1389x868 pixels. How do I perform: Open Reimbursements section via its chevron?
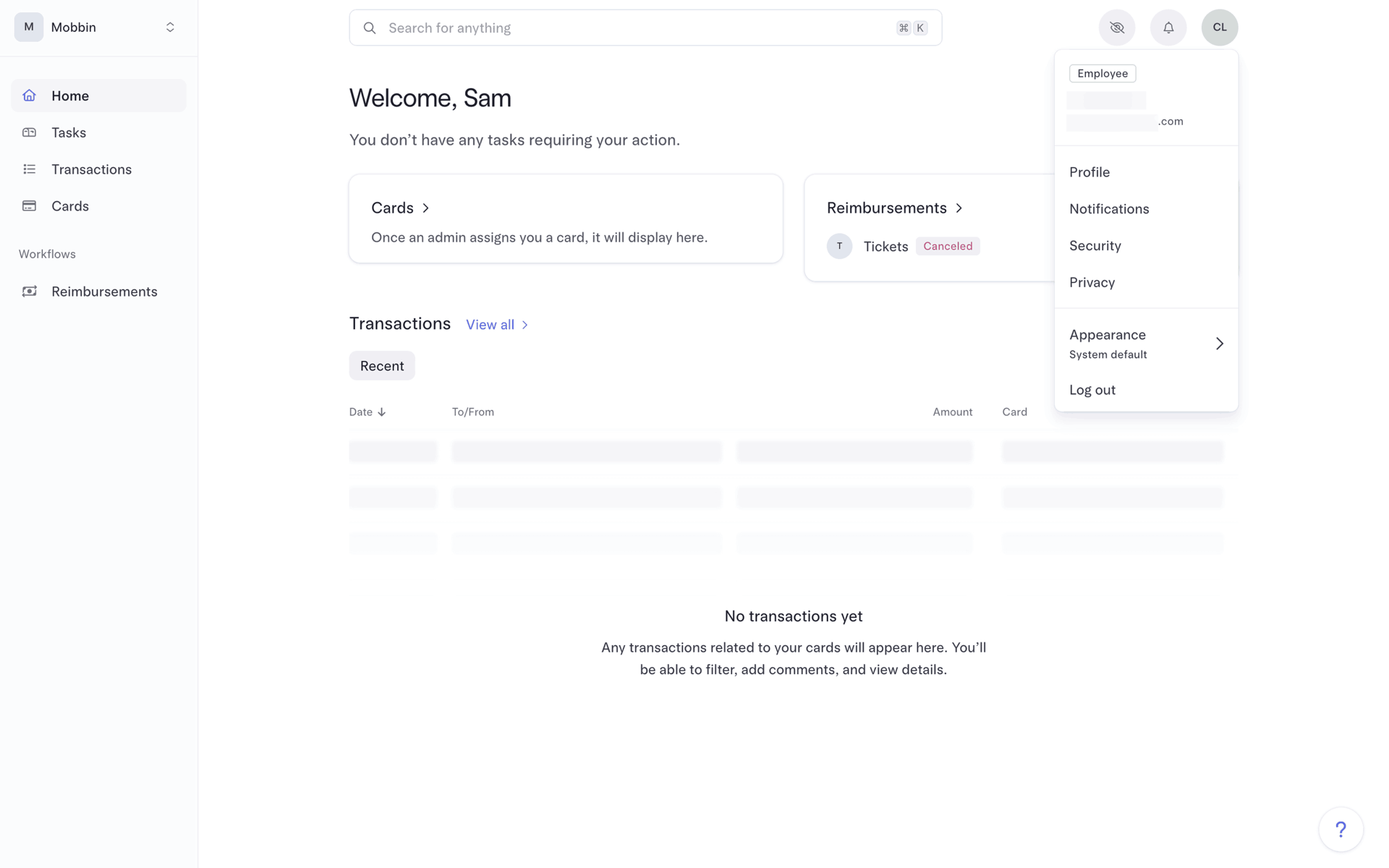[959, 208]
